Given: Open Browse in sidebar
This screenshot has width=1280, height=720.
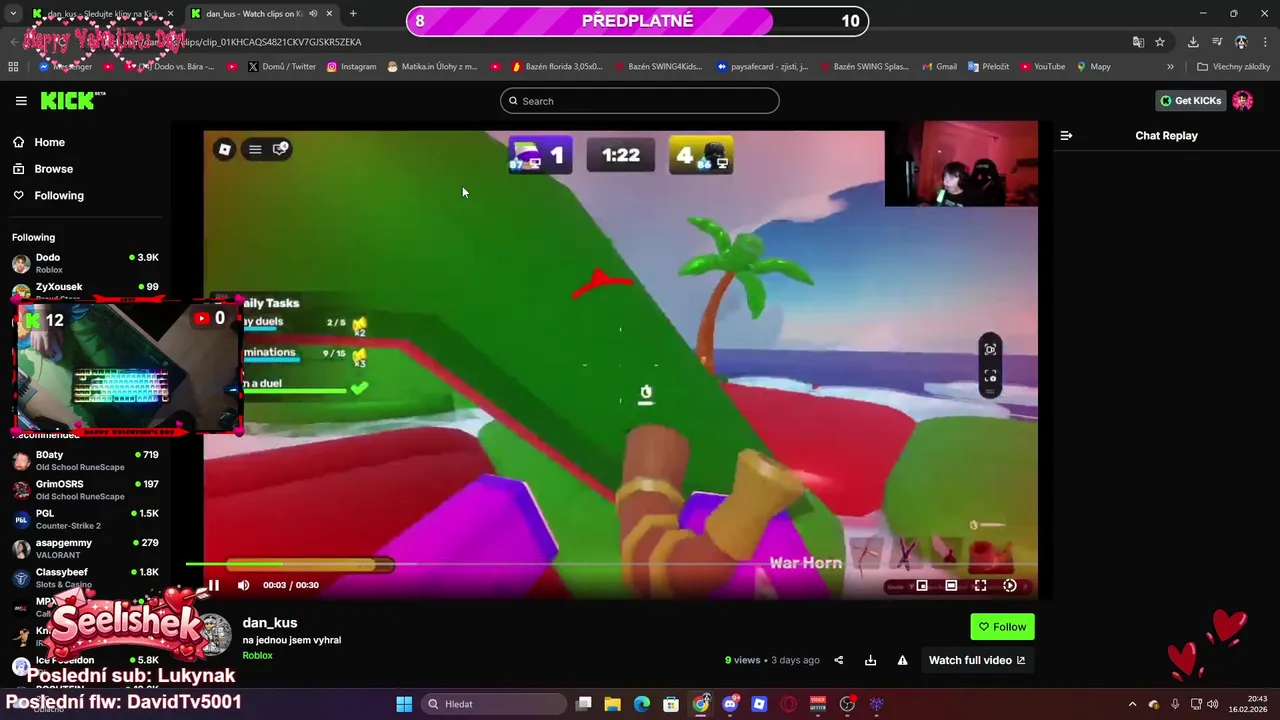Looking at the screenshot, I should 54,169.
